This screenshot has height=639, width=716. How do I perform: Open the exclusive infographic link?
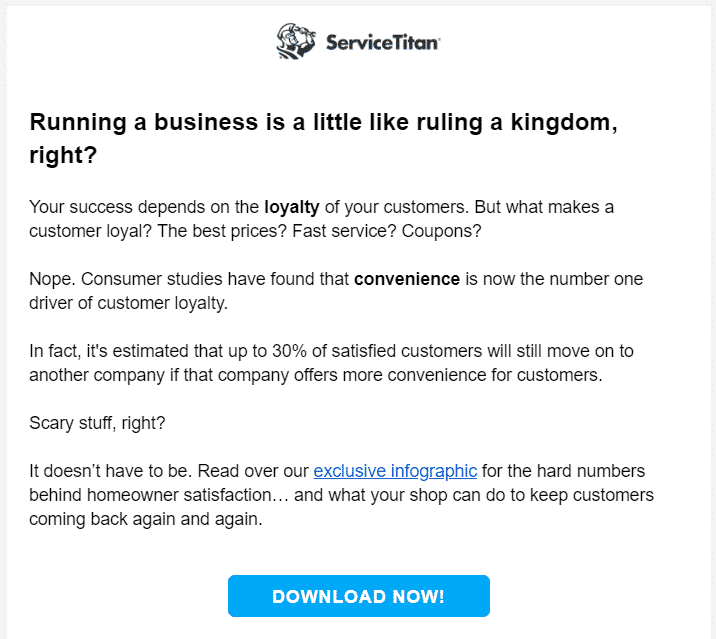pyautogui.click(x=395, y=471)
